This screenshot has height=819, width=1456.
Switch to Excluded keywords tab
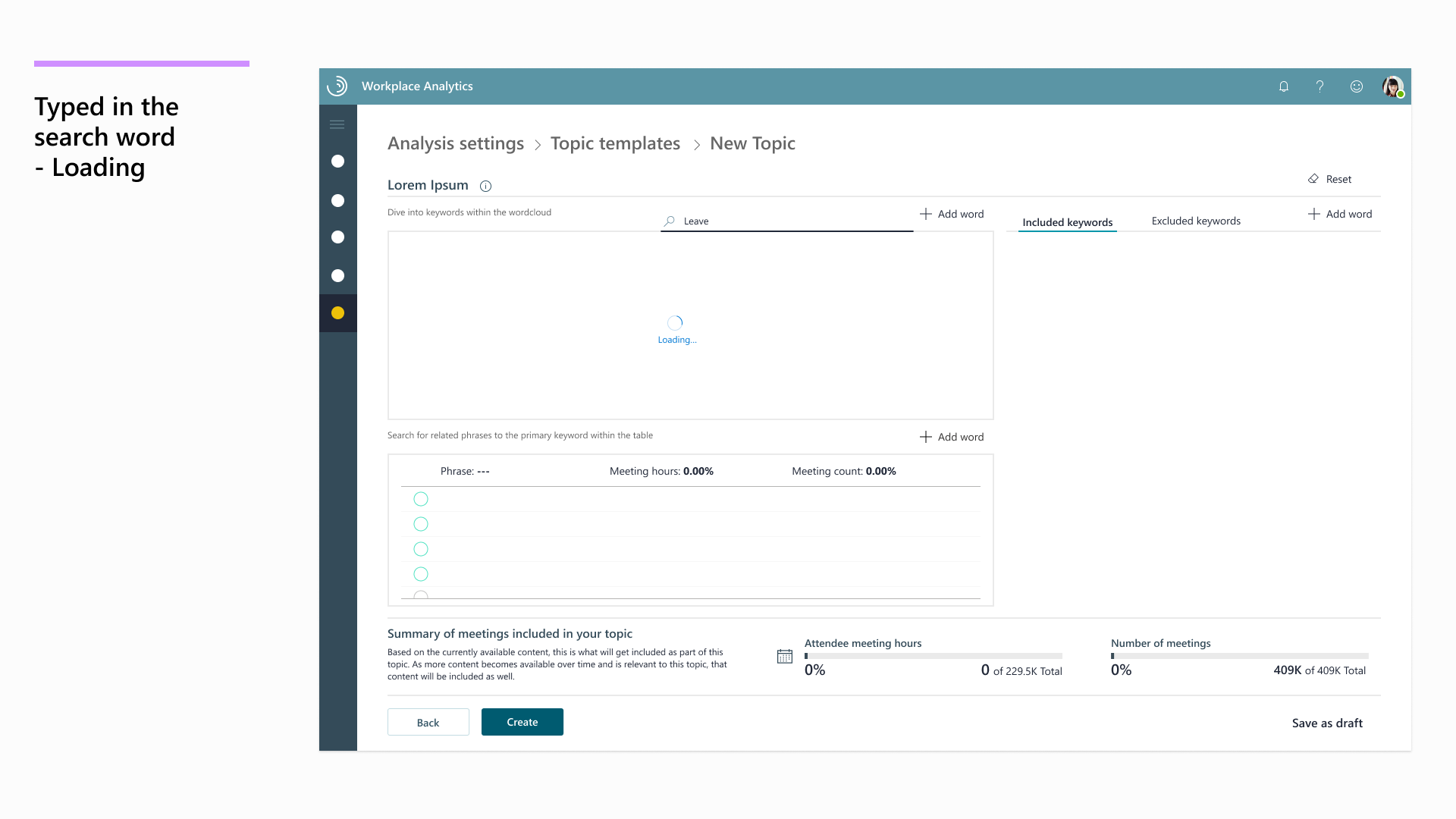(x=1196, y=221)
